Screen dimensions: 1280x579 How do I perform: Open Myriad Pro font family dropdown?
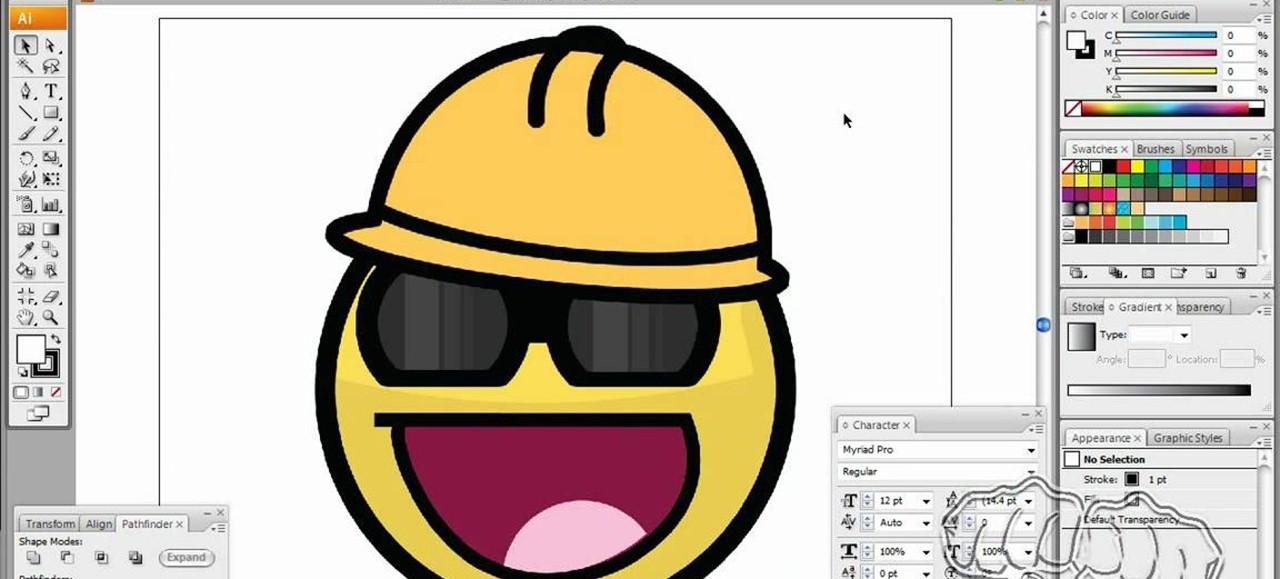(1031, 450)
